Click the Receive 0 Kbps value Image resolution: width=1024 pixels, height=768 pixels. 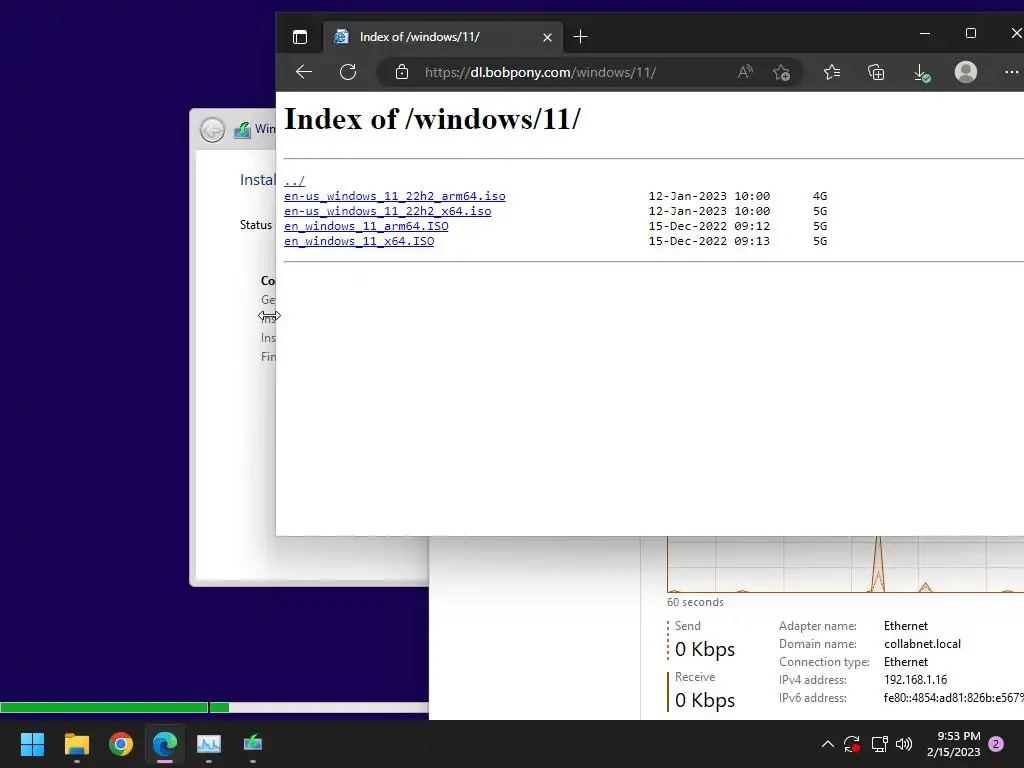pos(705,700)
